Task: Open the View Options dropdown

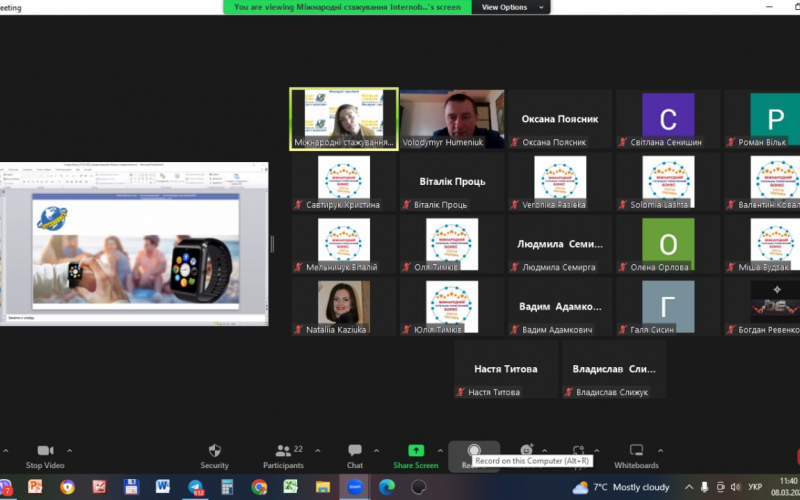Action: click(x=511, y=7)
